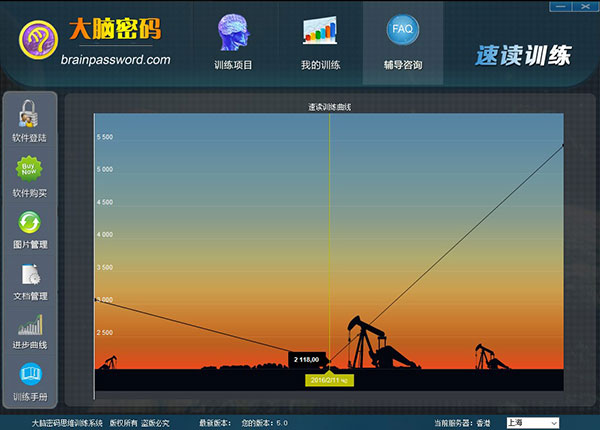Click the 当前服务器: 香港 status text

click(x=463, y=423)
